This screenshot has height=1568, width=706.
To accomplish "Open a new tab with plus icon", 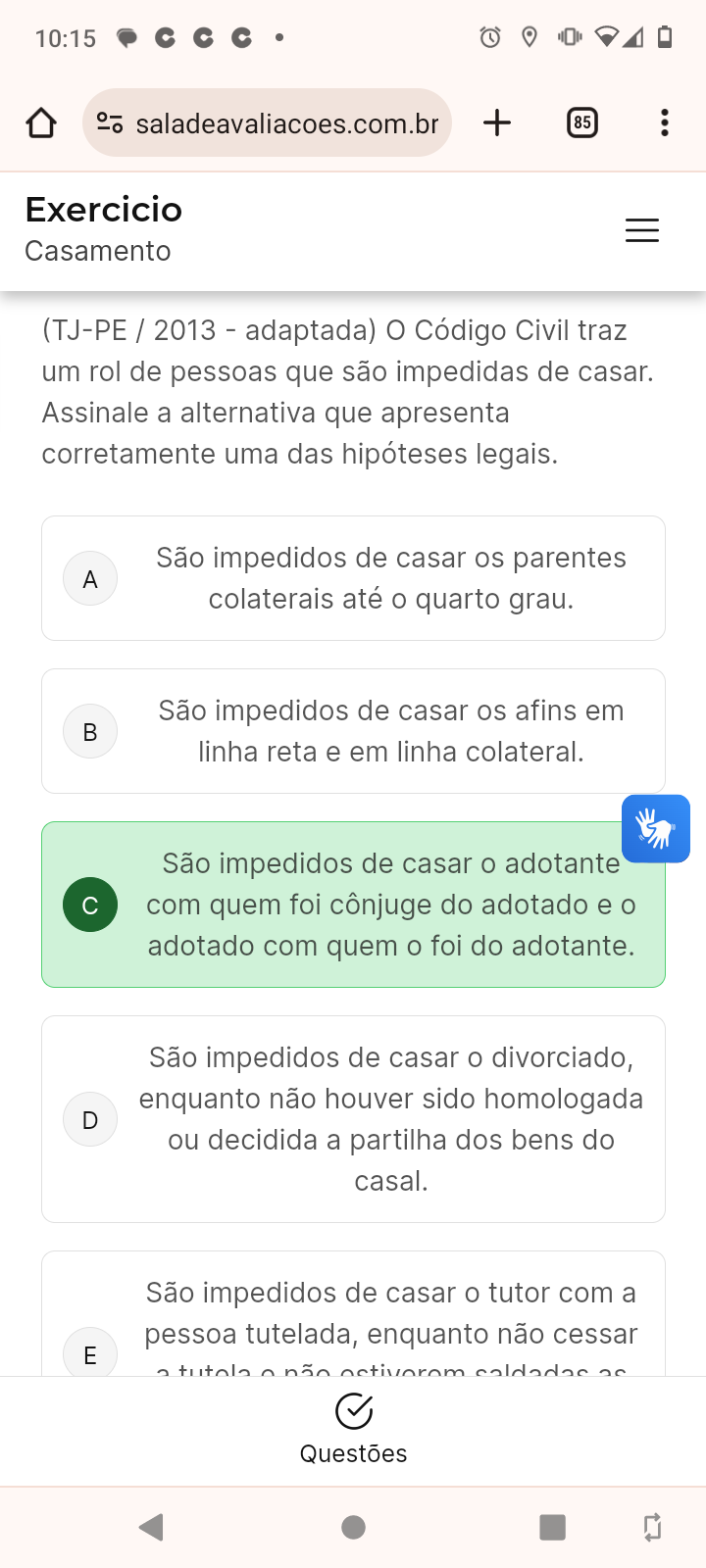I will [x=497, y=123].
